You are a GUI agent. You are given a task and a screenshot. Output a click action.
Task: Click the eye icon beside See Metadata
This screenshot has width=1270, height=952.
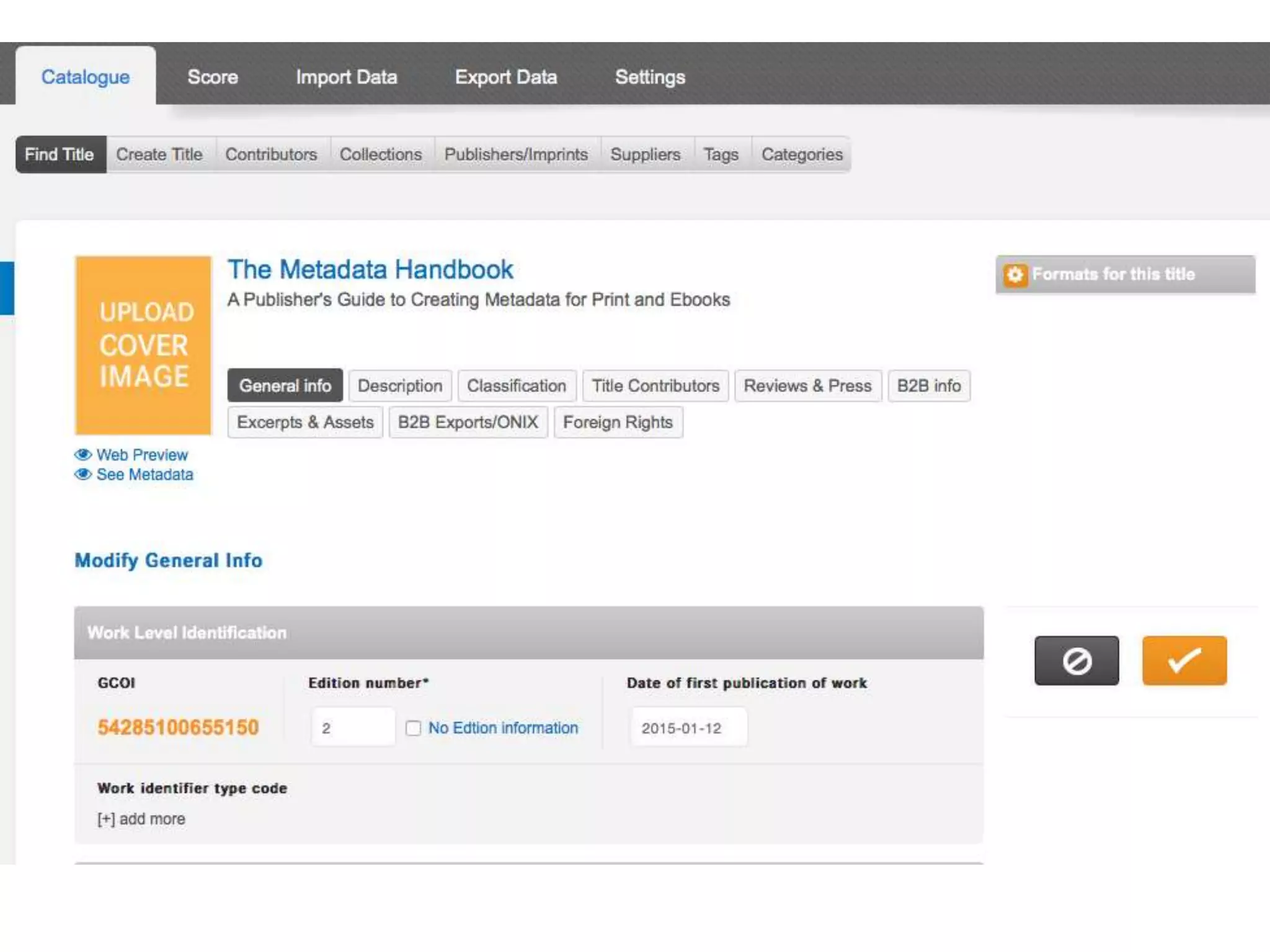pos(83,474)
